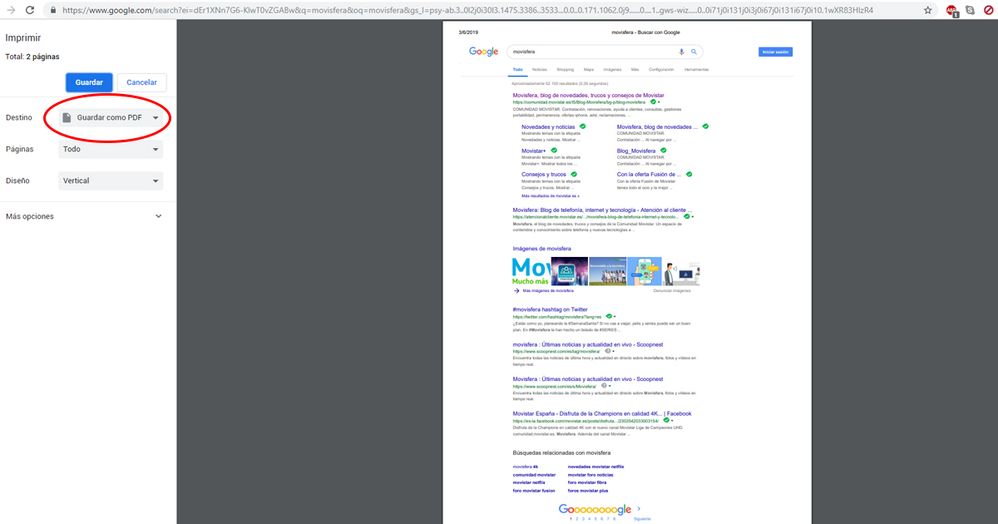Open the gray Skype extension icon

click(970, 10)
